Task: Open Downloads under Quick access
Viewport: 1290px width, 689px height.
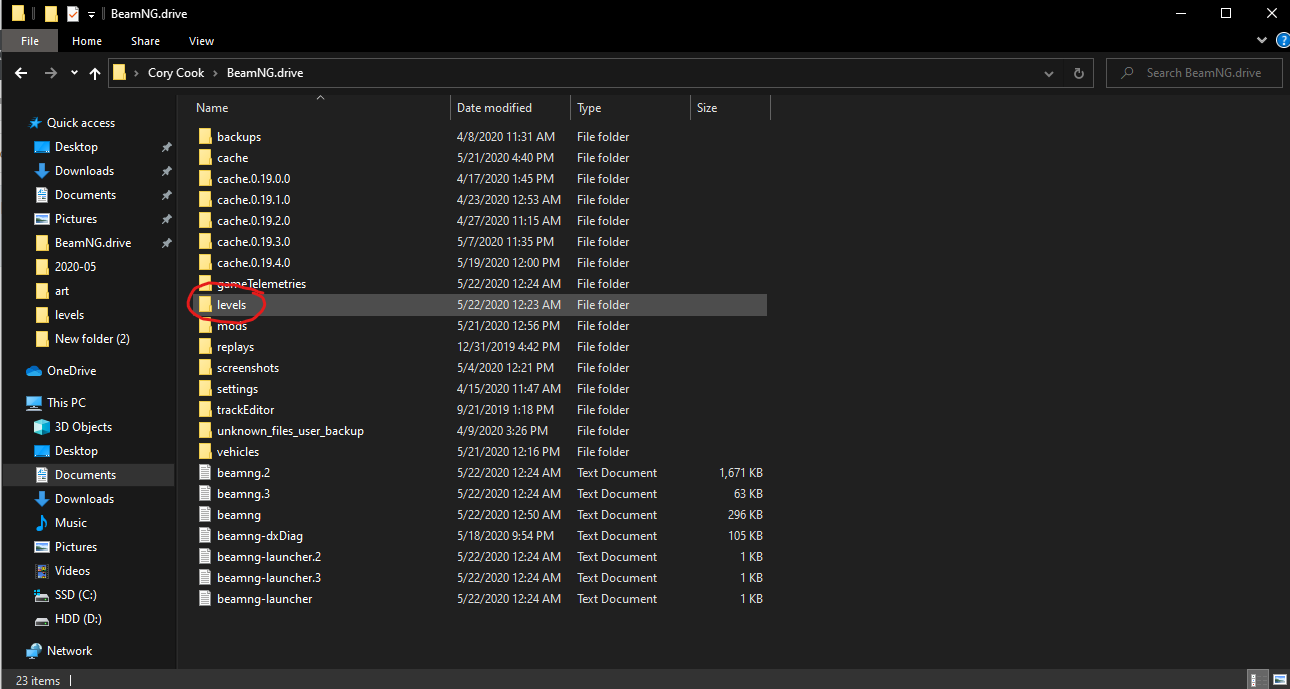Action: pos(84,170)
